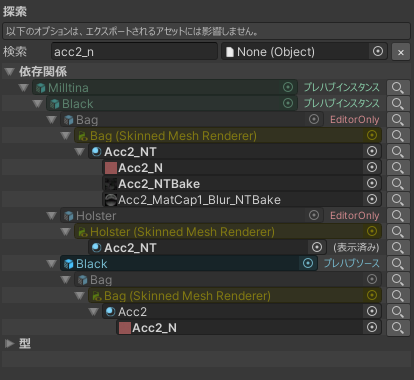Select the Acc2 material row
Image resolution: width=414 pixels, height=380 pixels.
pos(242,312)
